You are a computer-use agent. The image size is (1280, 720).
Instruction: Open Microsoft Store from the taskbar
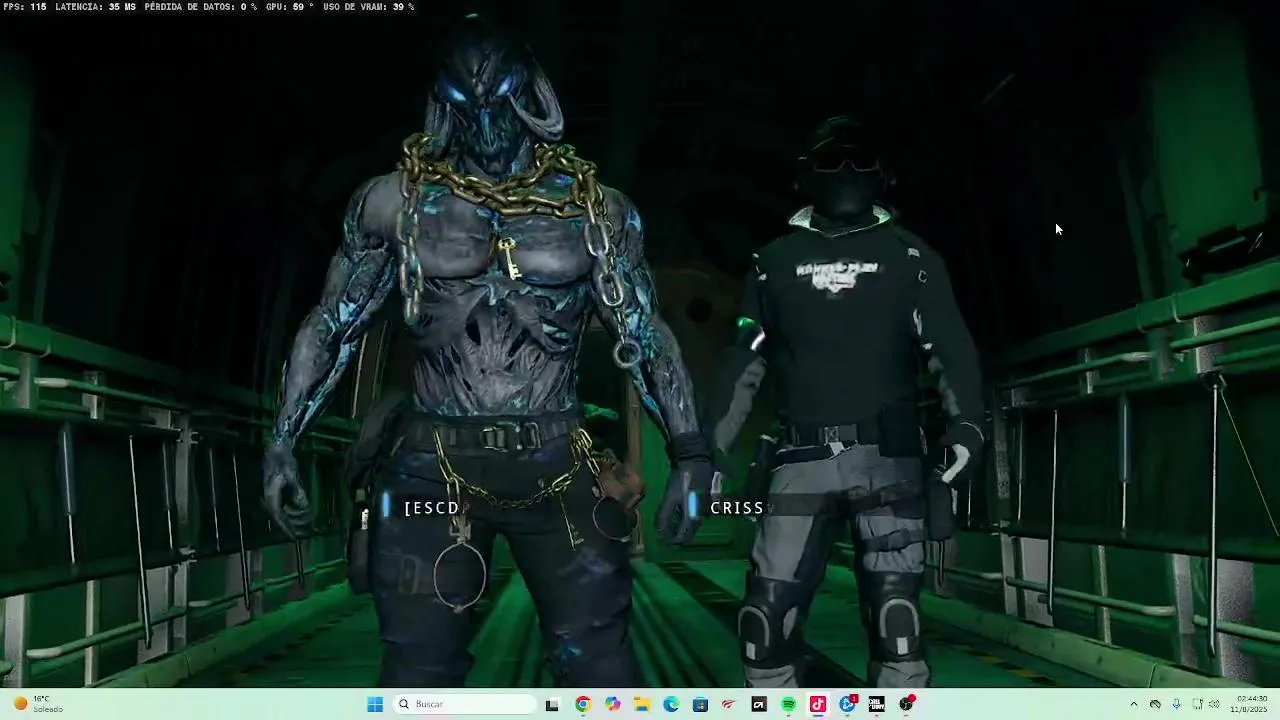click(x=700, y=704)
